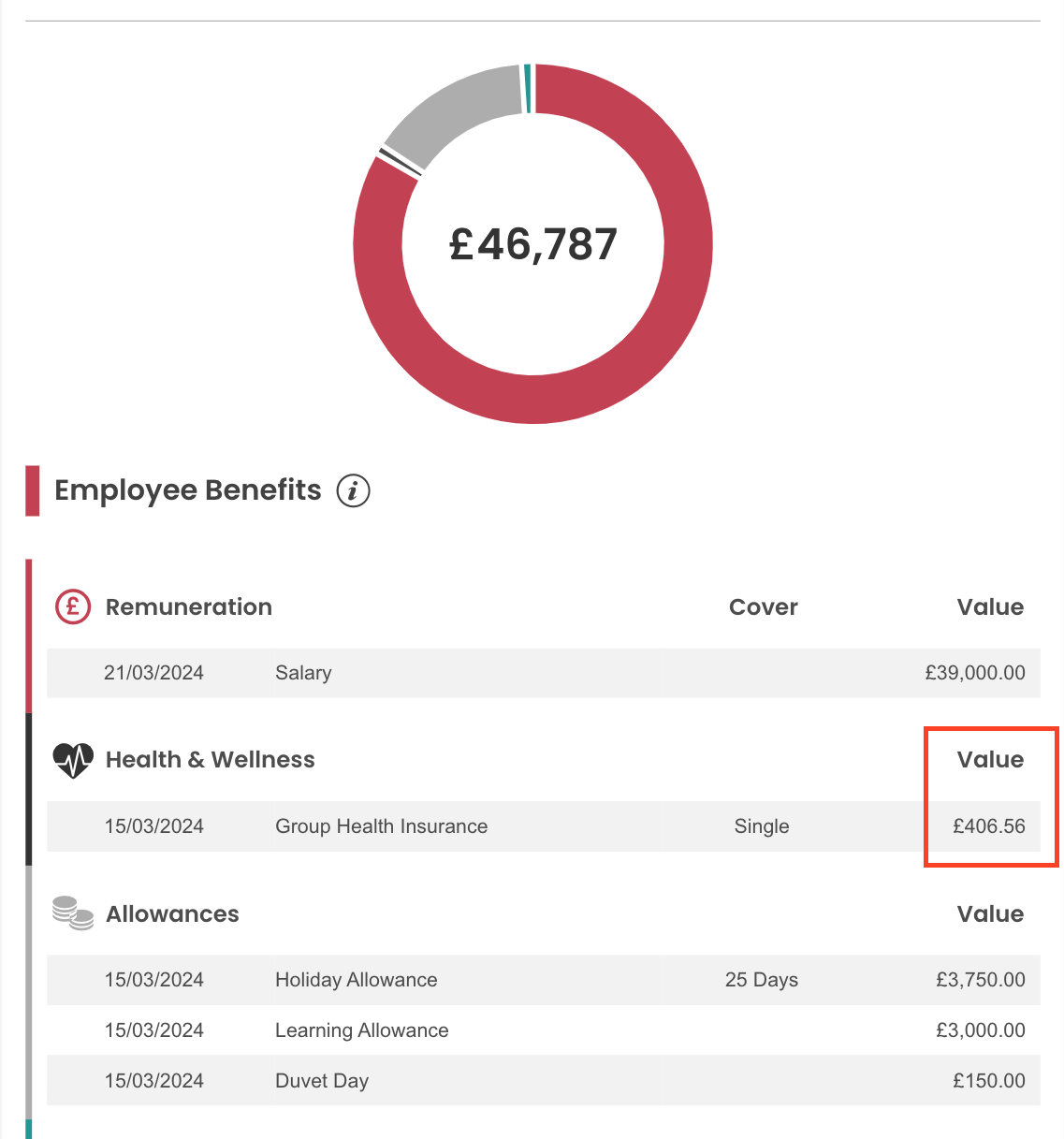Click the Health & Wellness heart icon

tap(73, 760)
